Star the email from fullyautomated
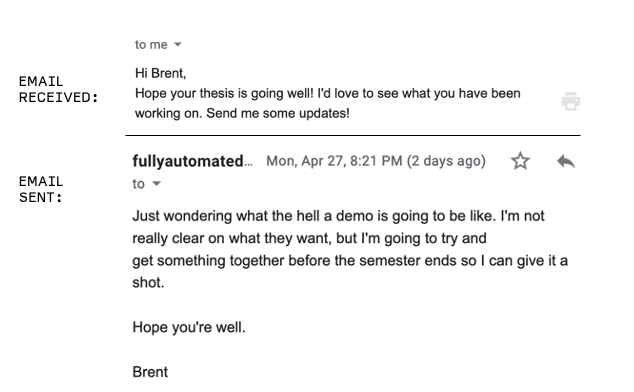Viewport: 634px width, 392px height. coord(520,161)
